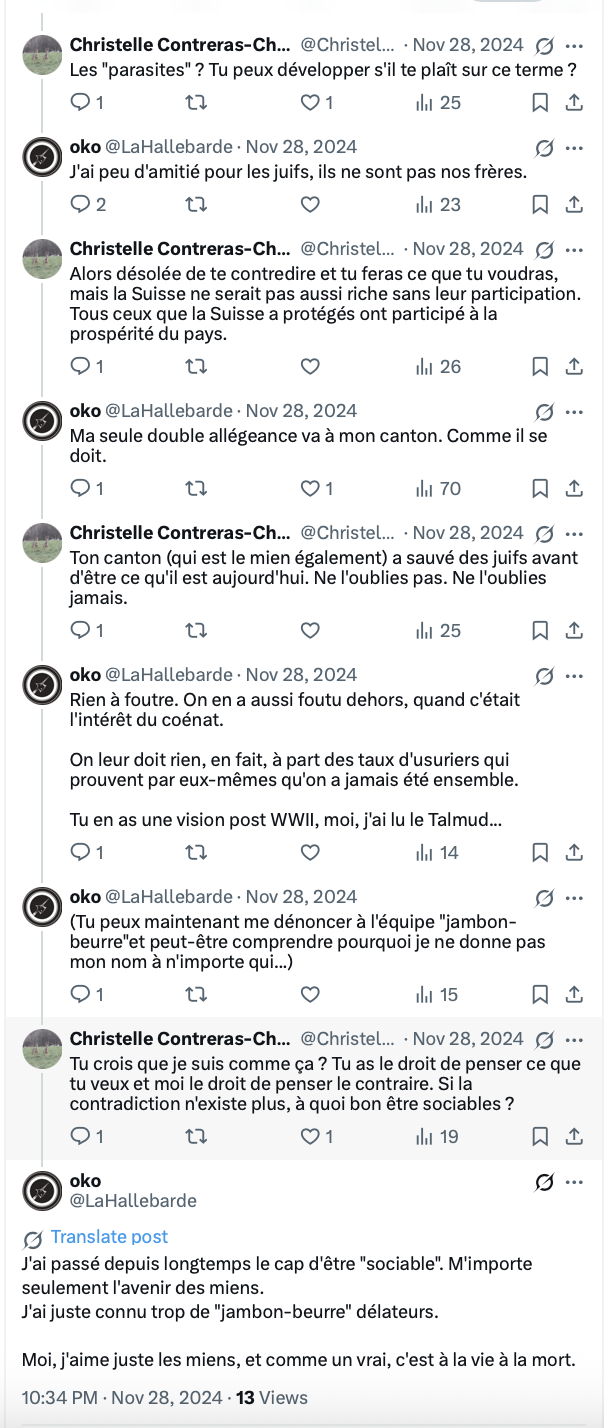
Task: Open more options on main oko post
Action: pyautogui.click(x=574, y=1182)
